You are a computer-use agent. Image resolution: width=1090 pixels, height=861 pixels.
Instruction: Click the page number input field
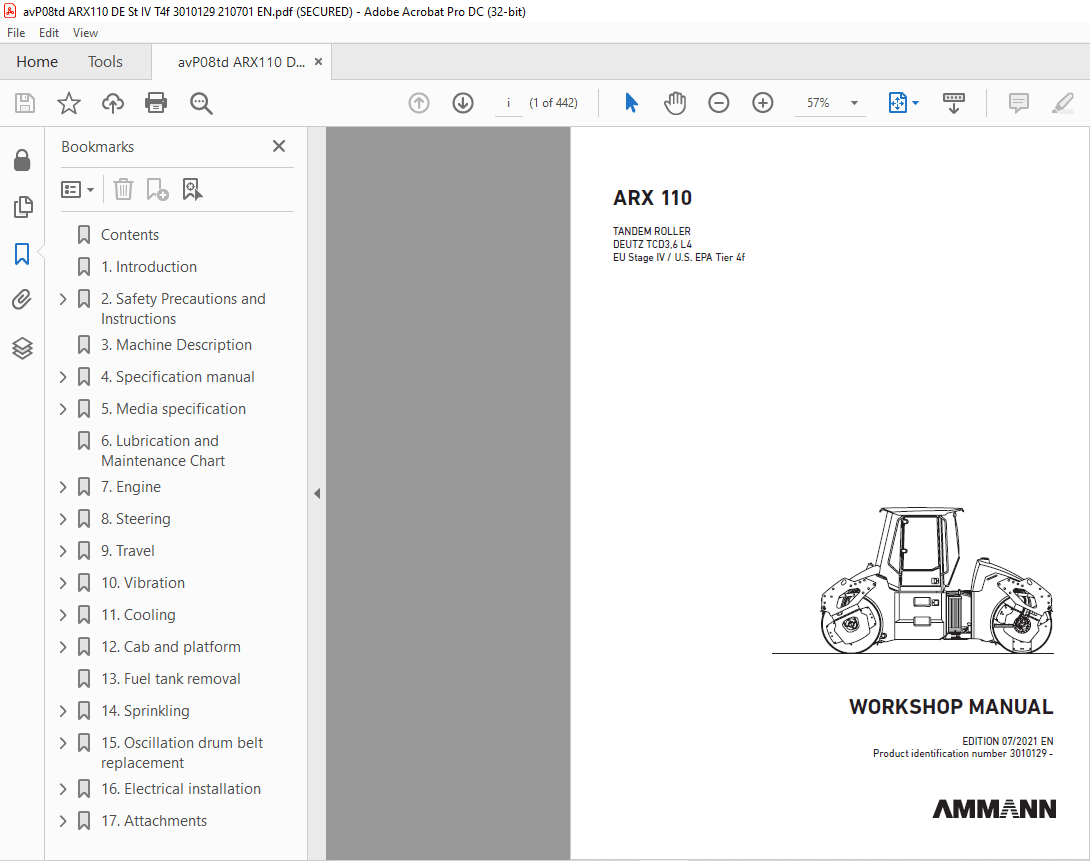click(x=508, y=102)
